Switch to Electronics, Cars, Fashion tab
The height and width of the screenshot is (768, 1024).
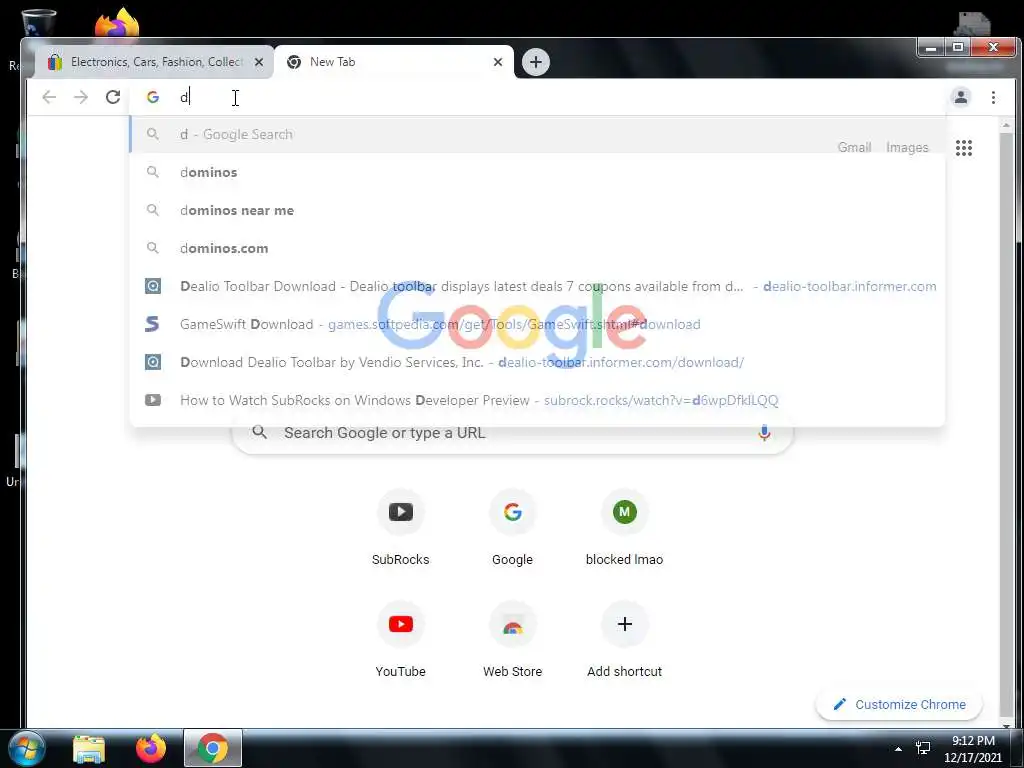click(x=153, y=62)
